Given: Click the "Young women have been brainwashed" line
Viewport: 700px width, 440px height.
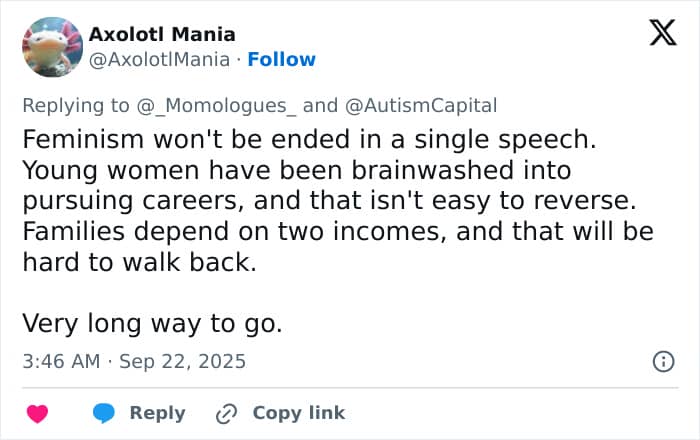Looking at the screenshot, I should [x=295, y=169].
